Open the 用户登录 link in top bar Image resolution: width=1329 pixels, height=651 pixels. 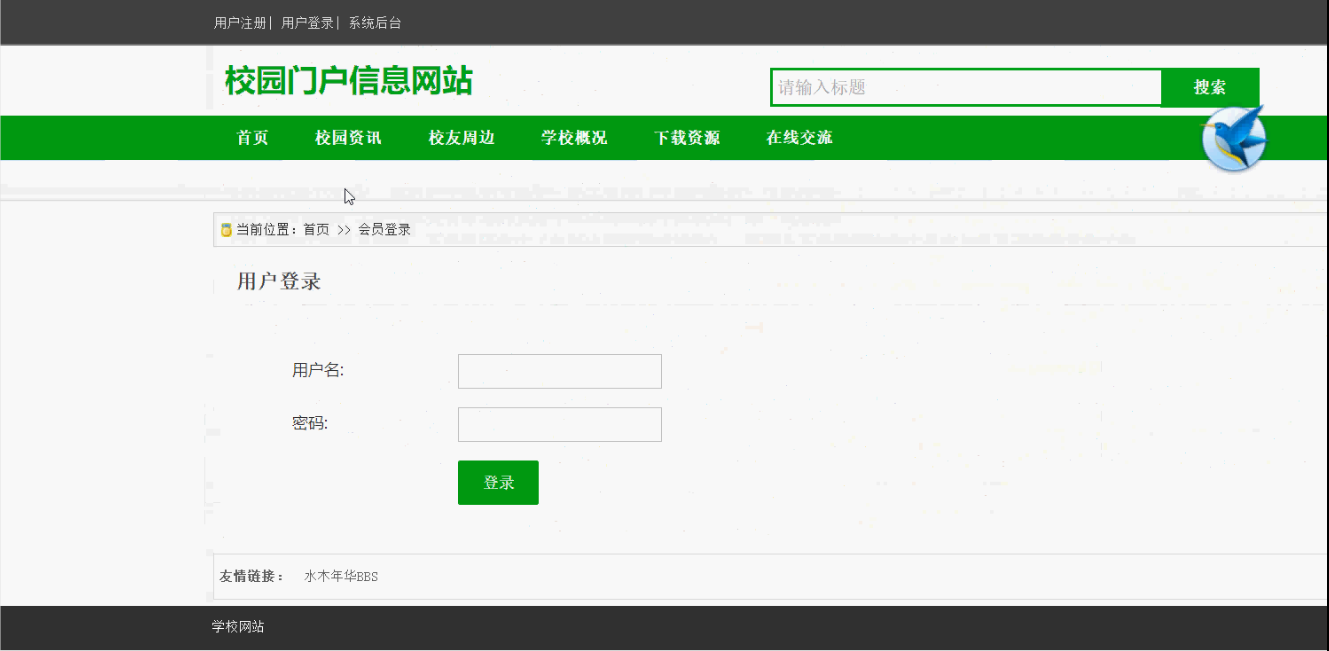pyautogui.click(x=307, y=23)
